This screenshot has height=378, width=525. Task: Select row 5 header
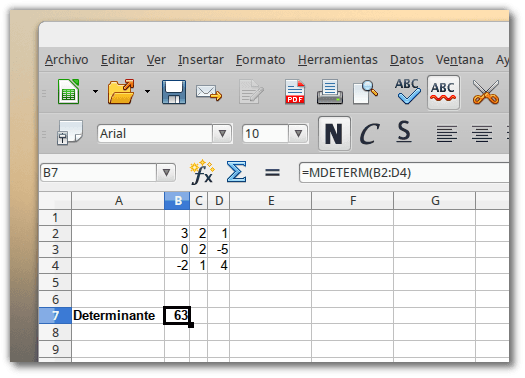55,282
